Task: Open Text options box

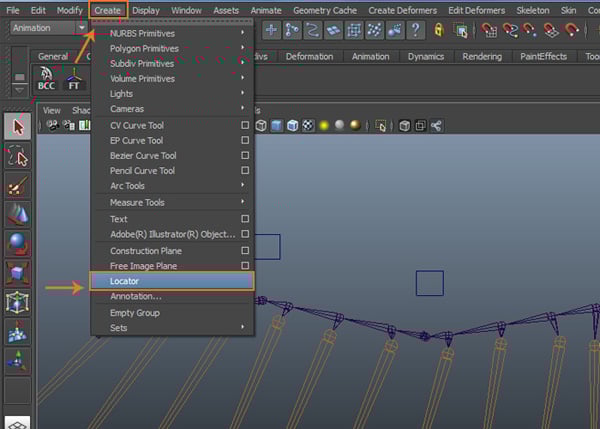Action: [245, 219]
